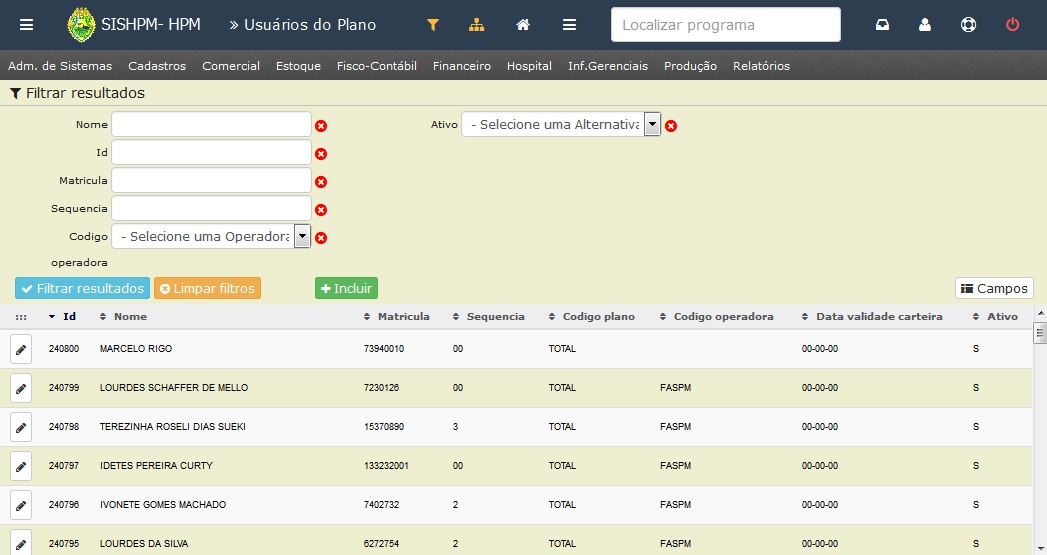Focus the Nome filter field
This screenshot has height=555, width=1047.
(x=211, y=124)
